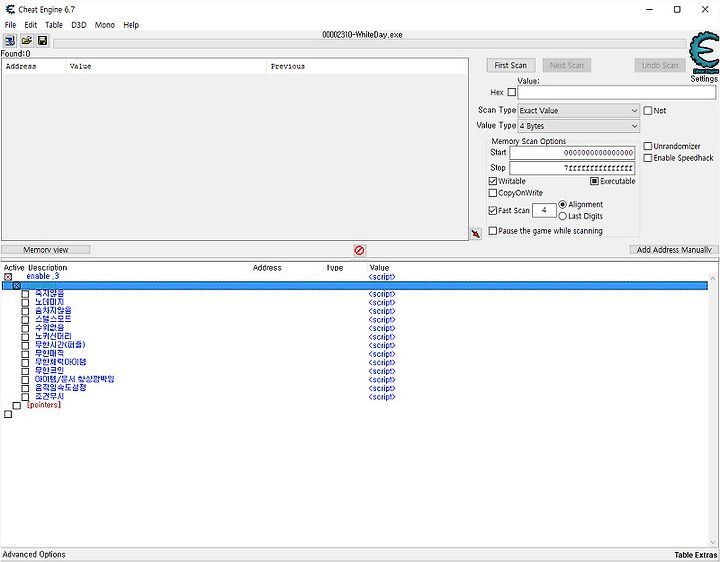This screenshot has width=720, height=562.
Task: Click the 움직임속도설정 entry description
Action: click(61, 388)
